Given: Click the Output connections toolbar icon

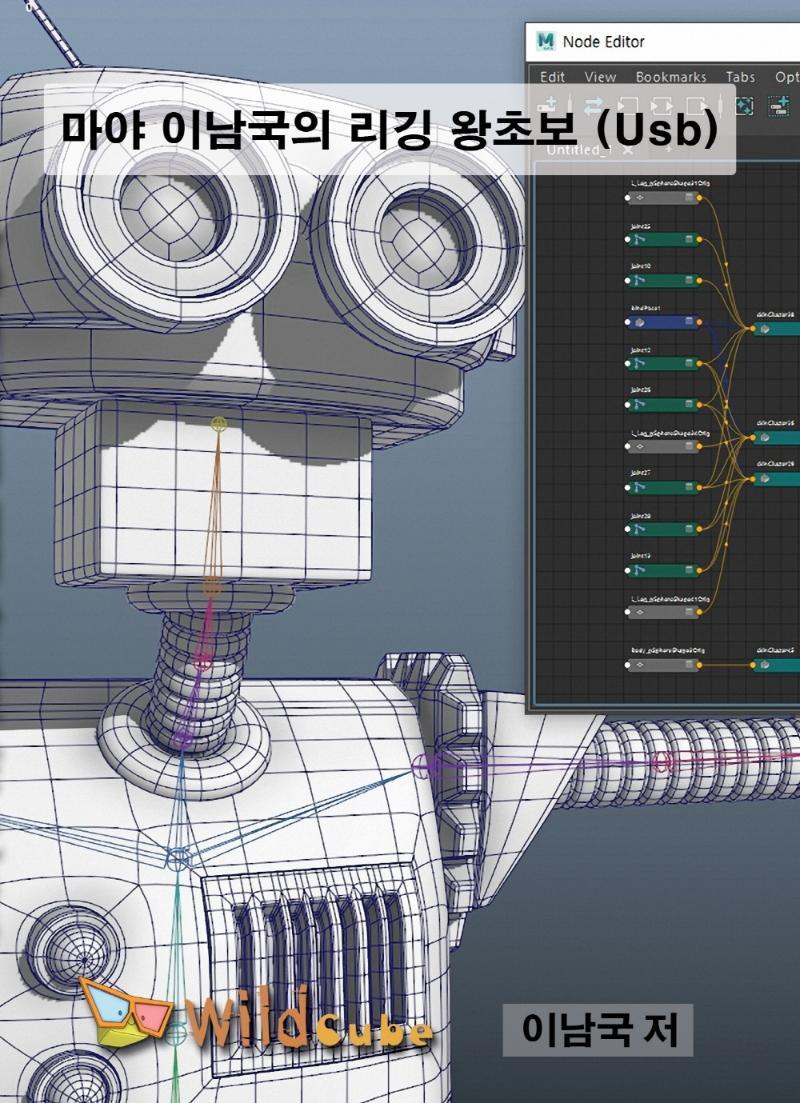Looking at the screenshot, I should 697,105.
